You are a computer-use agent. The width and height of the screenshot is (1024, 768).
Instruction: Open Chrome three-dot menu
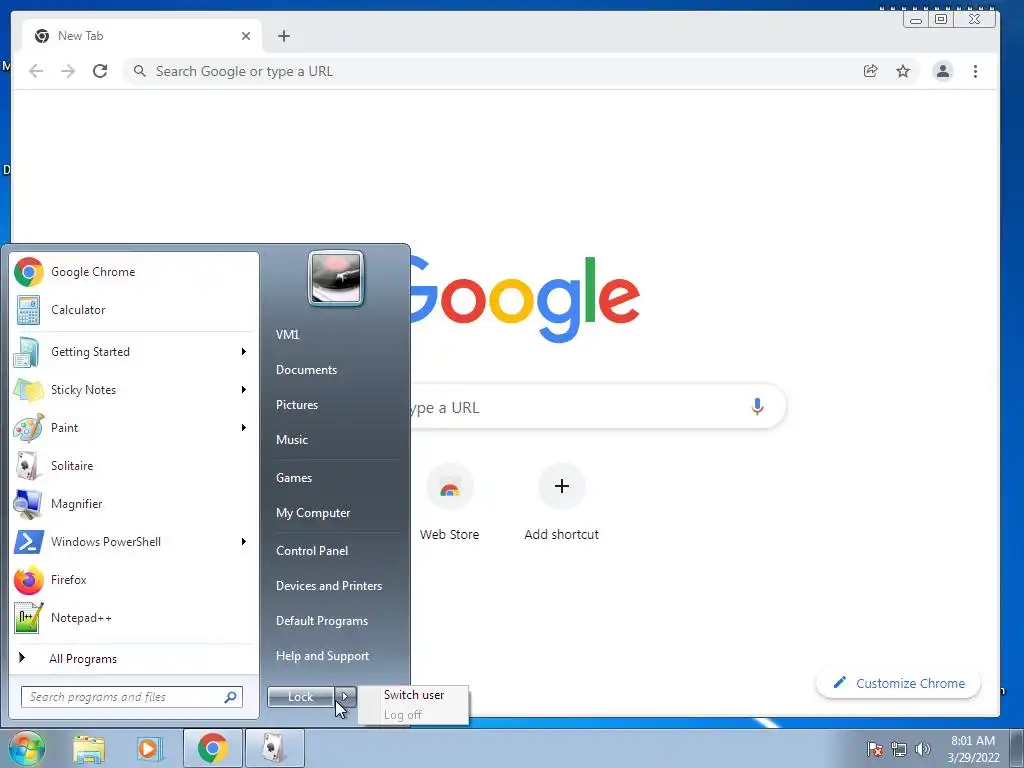pyautogui.click(x=976, y=71)
